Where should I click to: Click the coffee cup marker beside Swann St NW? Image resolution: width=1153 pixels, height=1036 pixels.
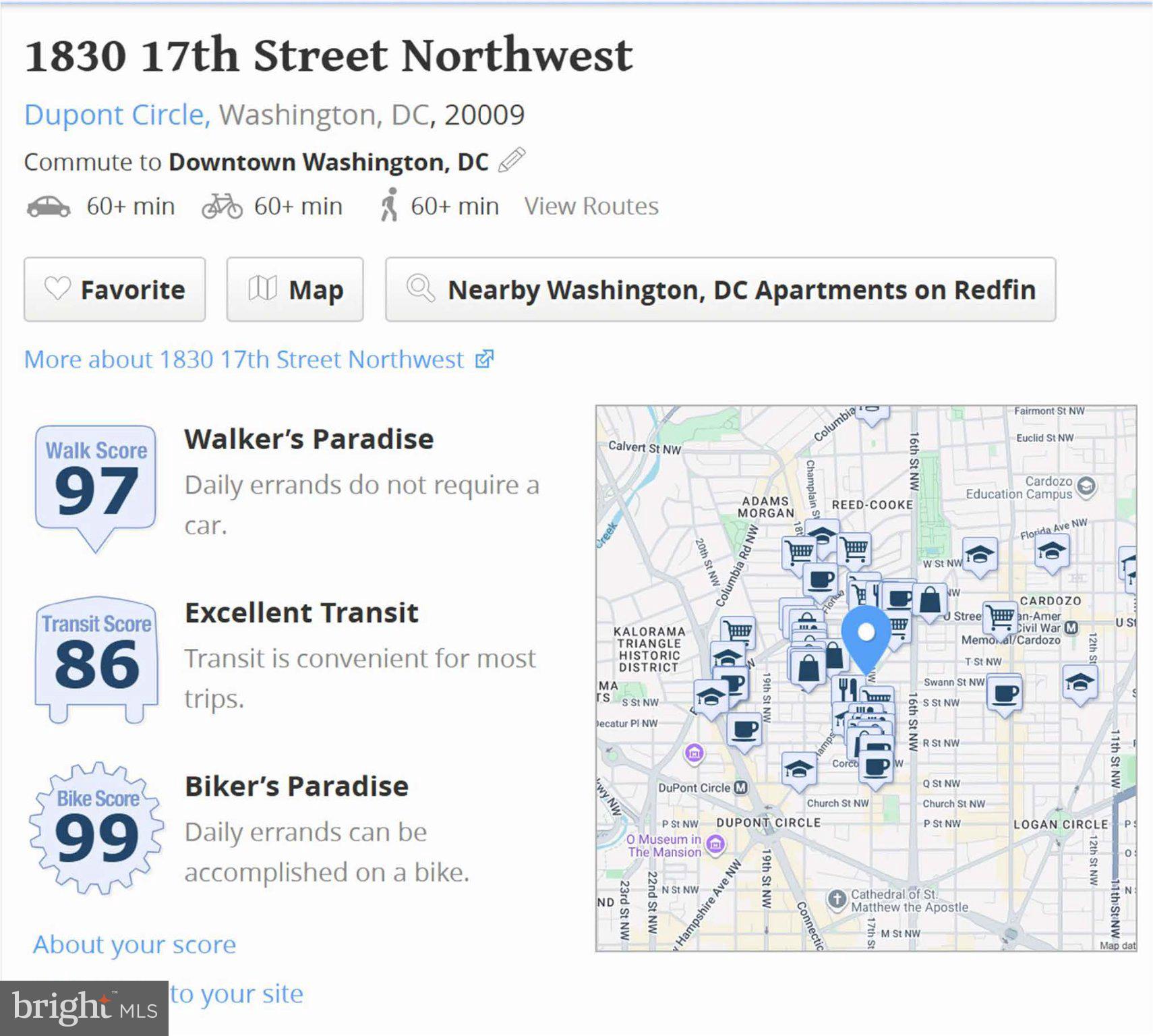tap(1005, 693)
